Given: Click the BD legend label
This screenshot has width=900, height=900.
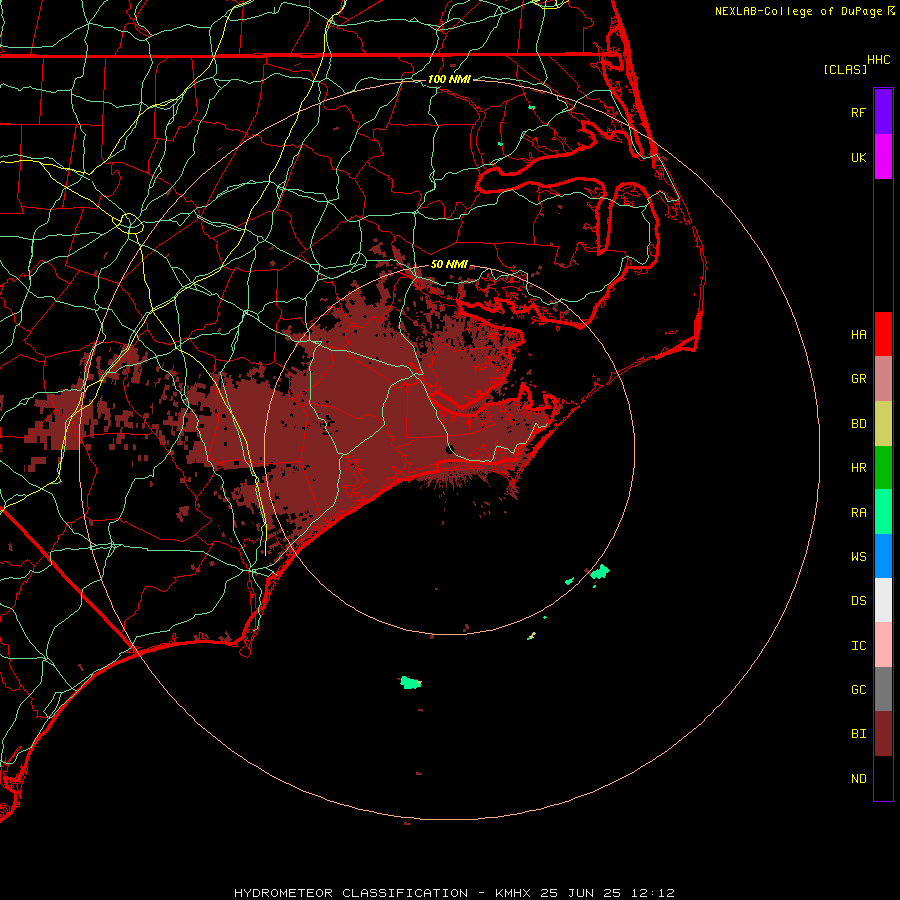Looking at the screenshot, I should pyautogui.click(x=858, y=424).
